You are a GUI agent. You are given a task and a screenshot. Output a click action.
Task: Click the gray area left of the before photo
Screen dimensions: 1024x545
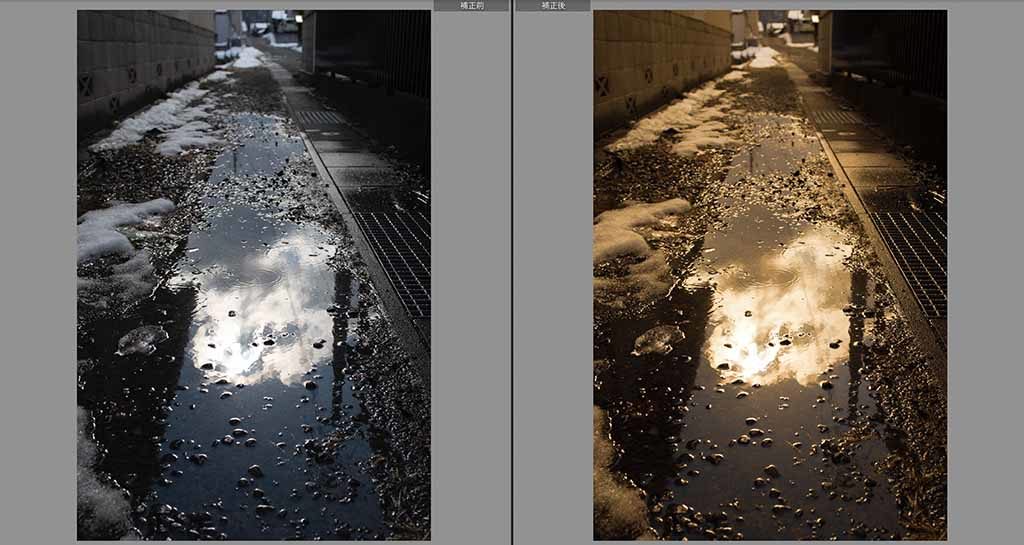(38, 272)
